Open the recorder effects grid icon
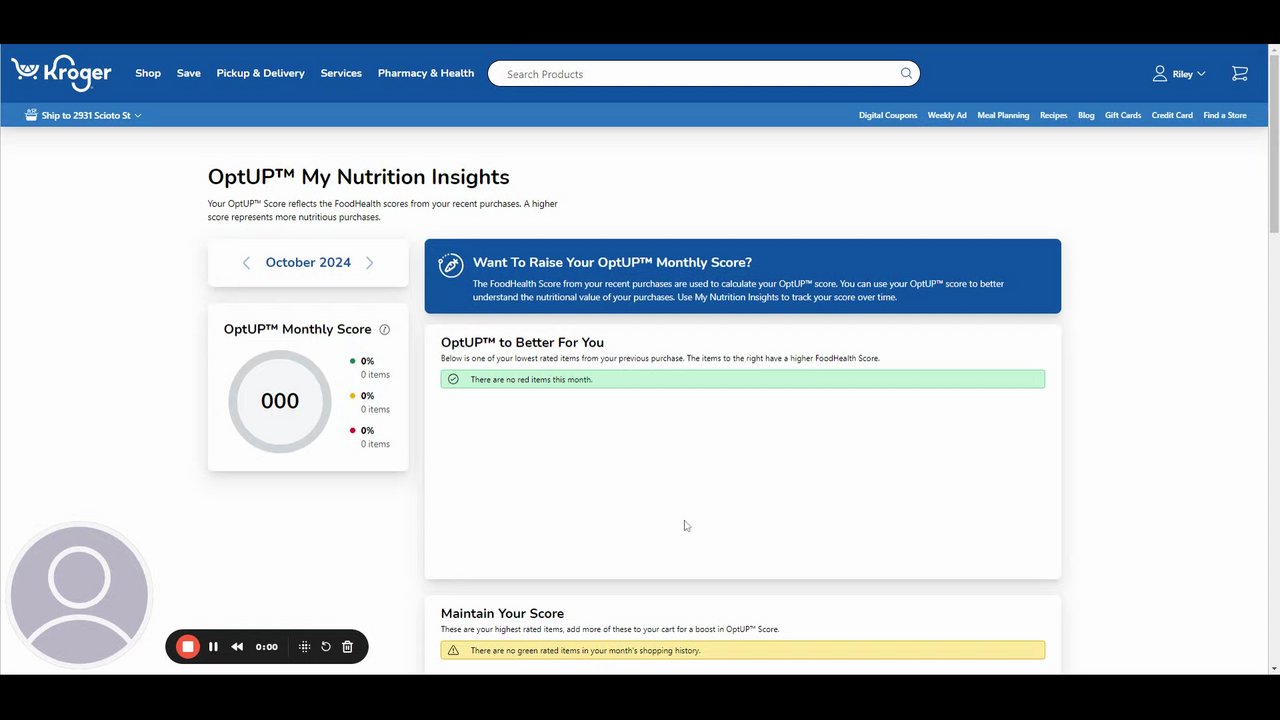The image size is (1280, 720). (304, 647)
